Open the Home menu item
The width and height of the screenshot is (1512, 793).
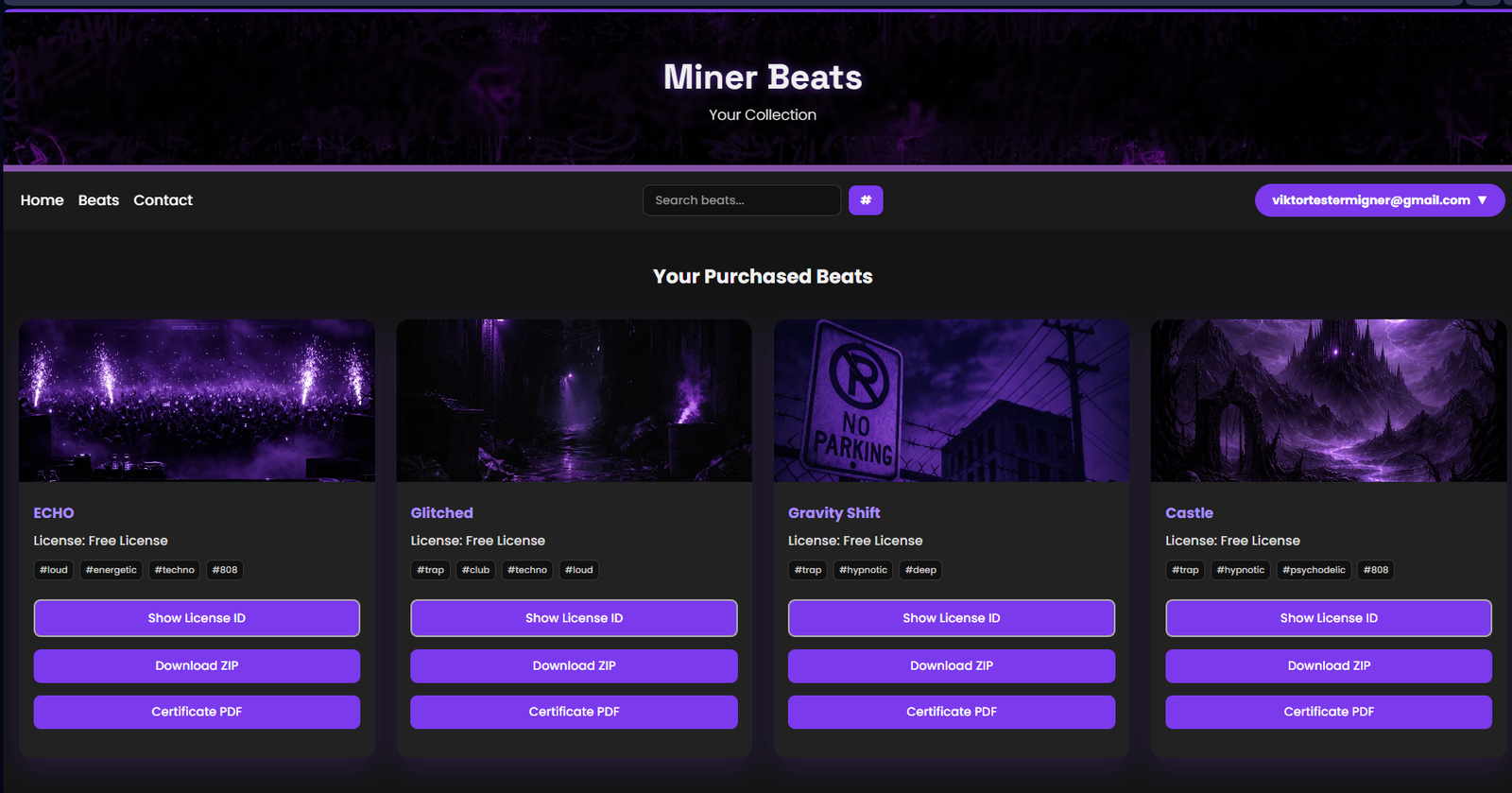click(x=42, y=200)
